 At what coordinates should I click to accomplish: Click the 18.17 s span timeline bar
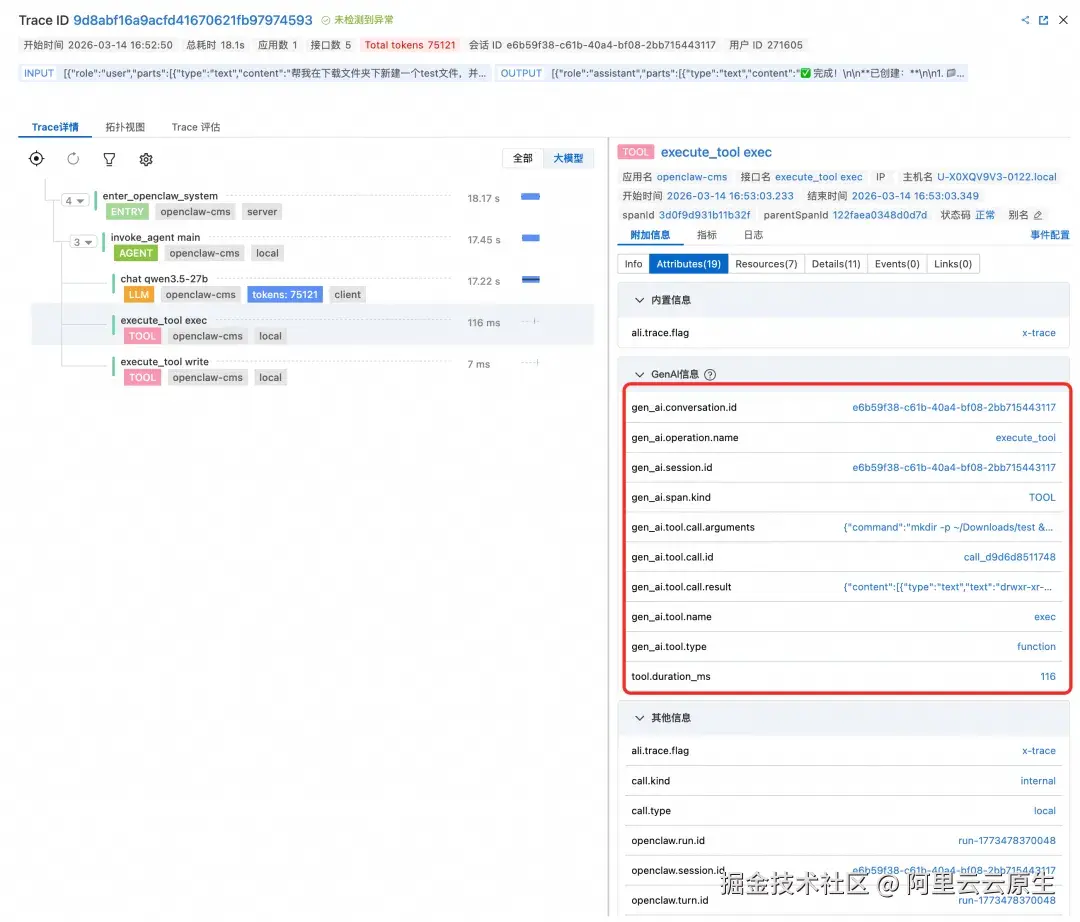[530, 197]
